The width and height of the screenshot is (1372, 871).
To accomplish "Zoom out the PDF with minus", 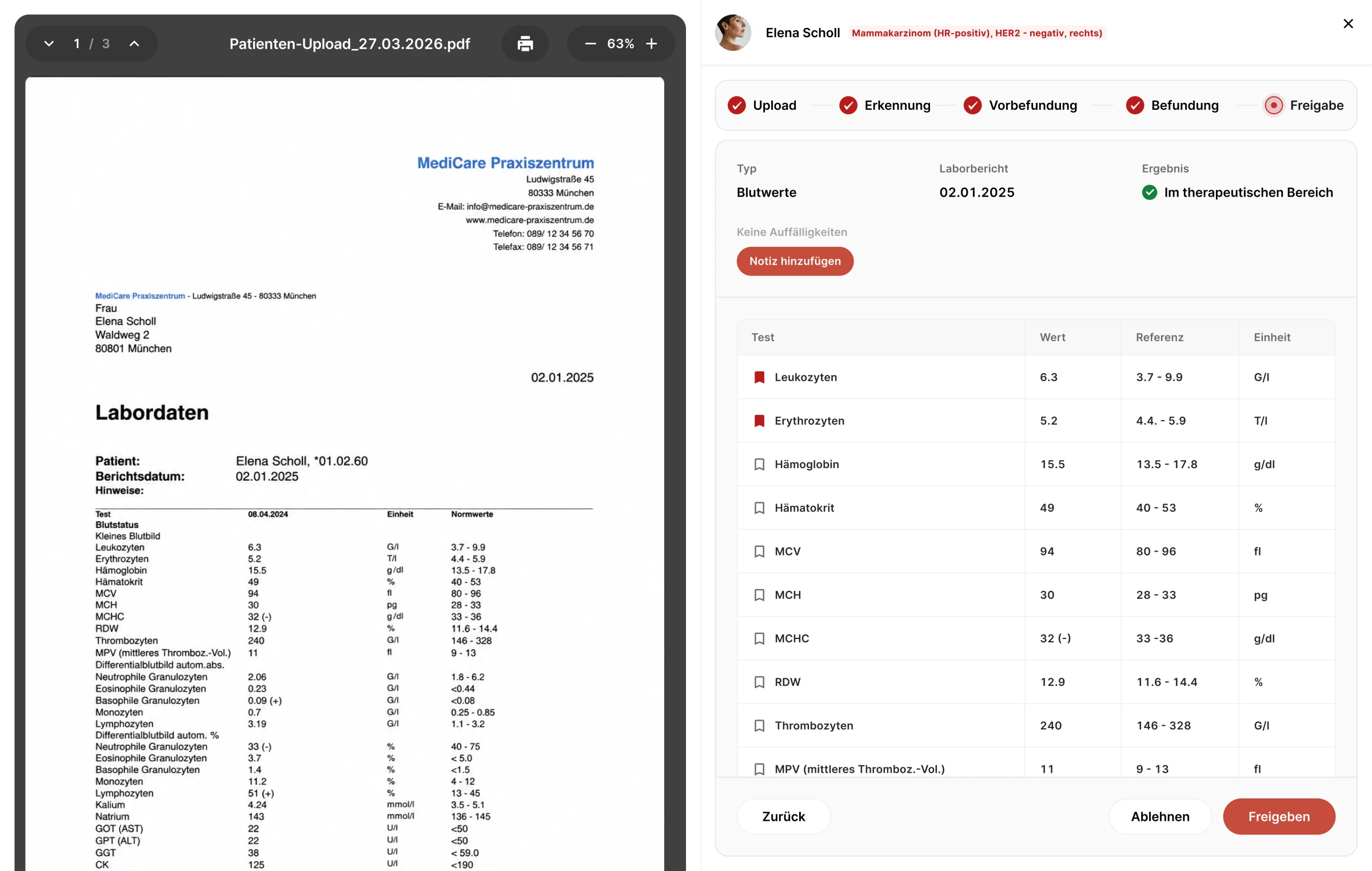I will 591,43.
